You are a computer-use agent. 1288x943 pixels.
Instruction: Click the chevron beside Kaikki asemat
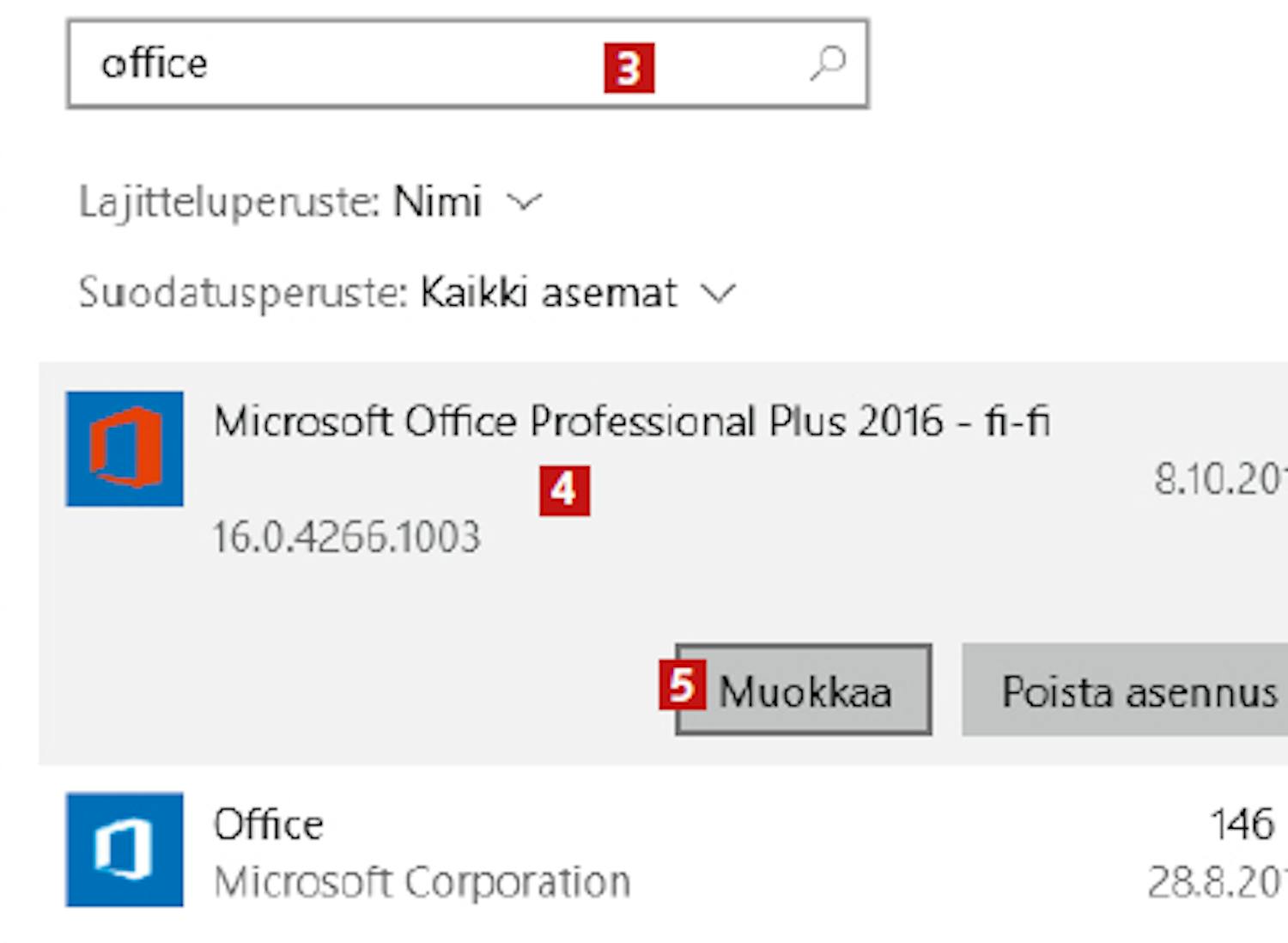point(718,293)
